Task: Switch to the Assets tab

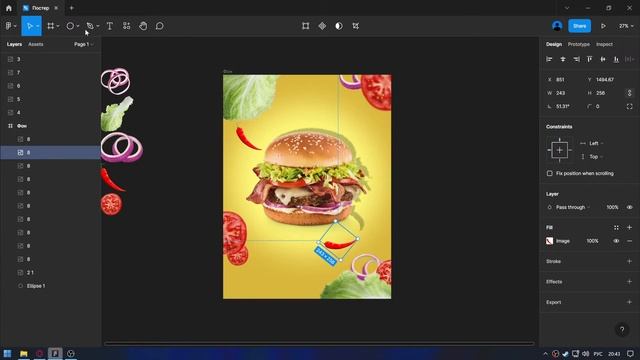Action: (36, 44)
